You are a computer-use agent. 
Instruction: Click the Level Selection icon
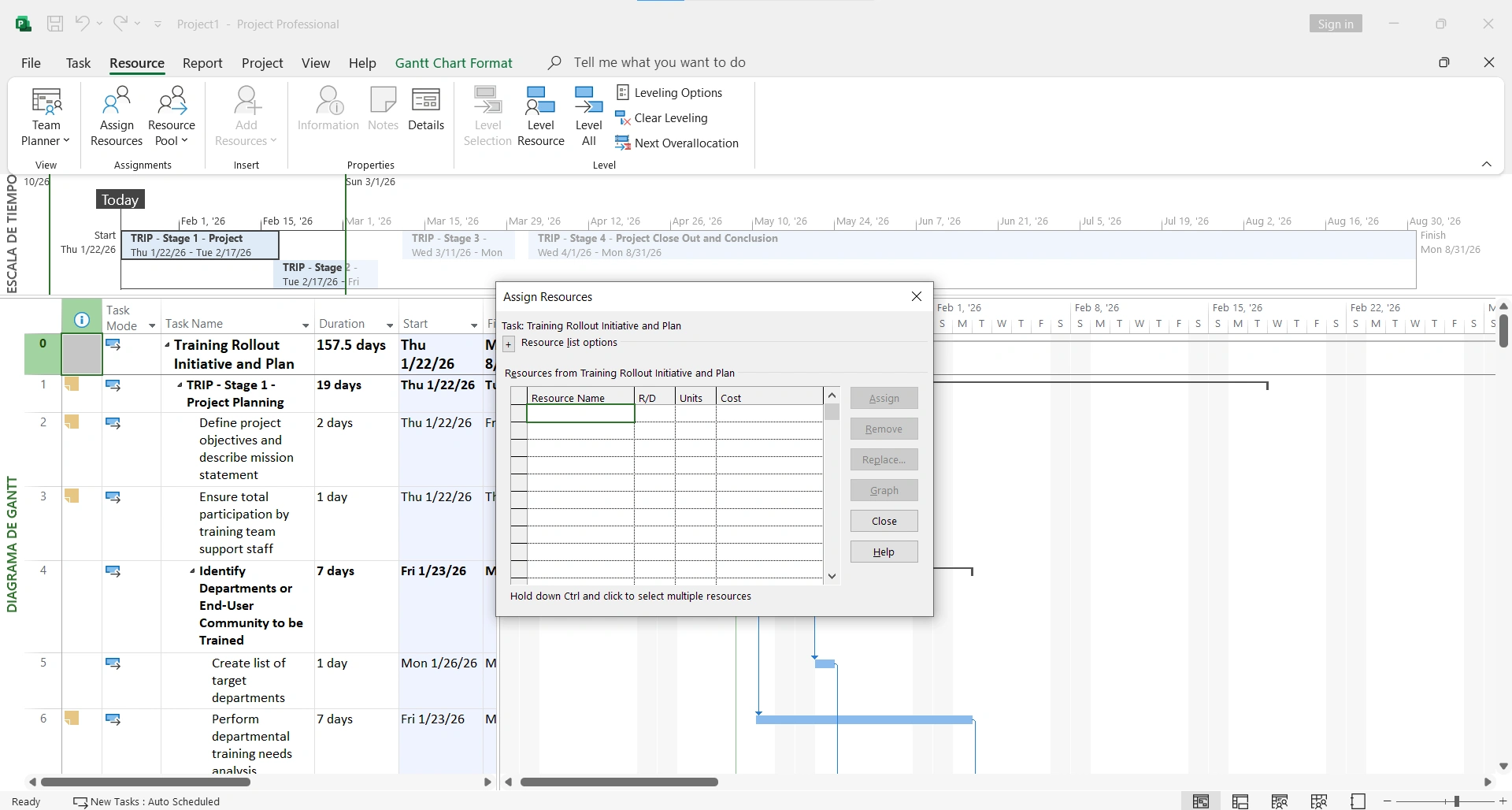[487, 115]
